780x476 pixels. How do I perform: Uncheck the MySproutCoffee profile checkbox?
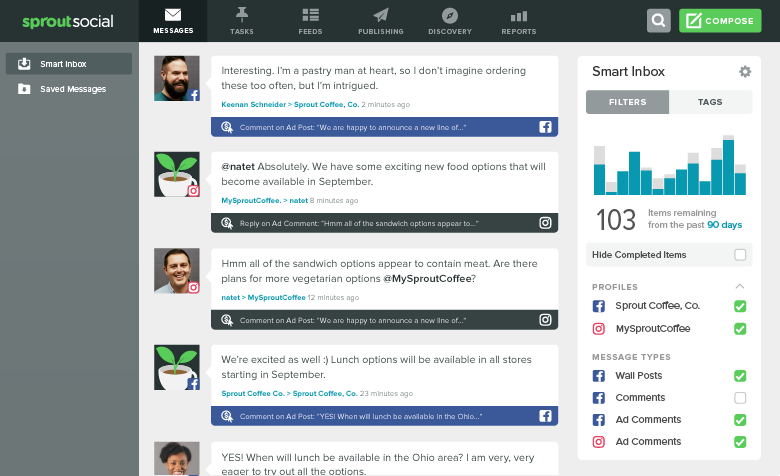(x=740, y=329)
